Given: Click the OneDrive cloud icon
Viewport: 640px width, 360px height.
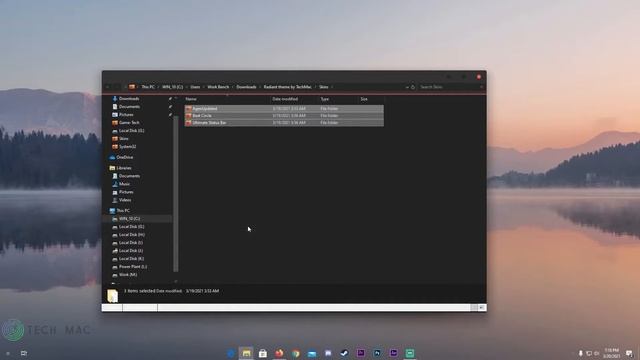Looking at the screenshot, I should pos(112,157).
